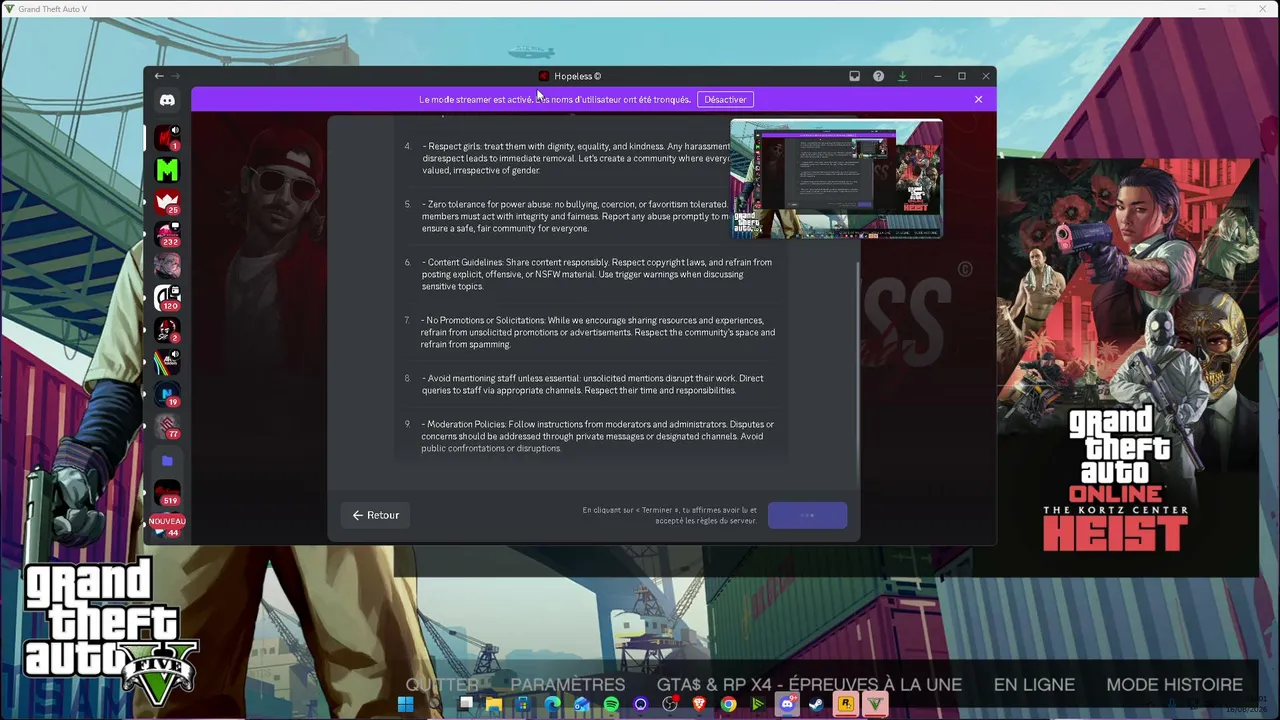1280x720 pixels.
Task: Click the green Discord update download icon
Action: point(902,76)
